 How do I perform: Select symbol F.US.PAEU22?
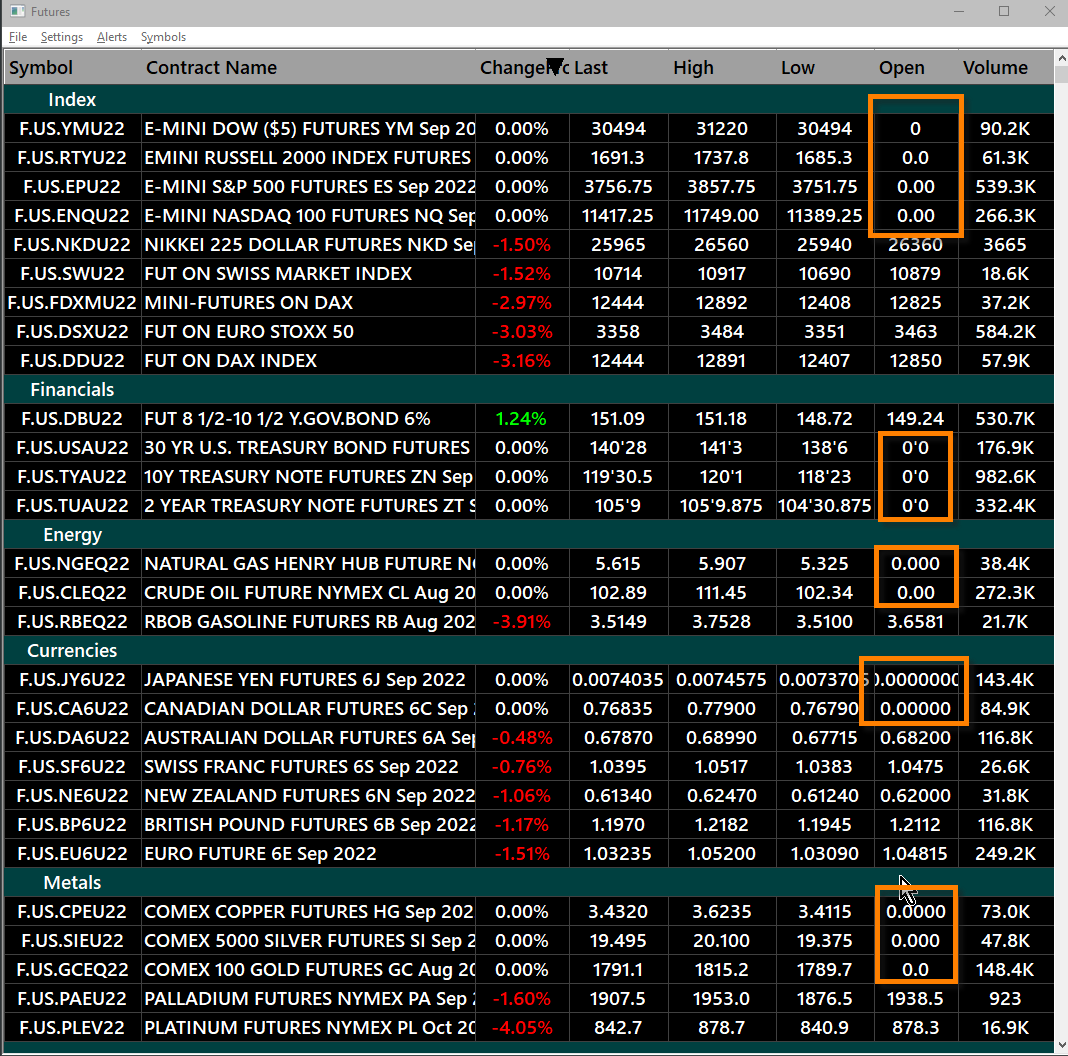pos(72,999)
